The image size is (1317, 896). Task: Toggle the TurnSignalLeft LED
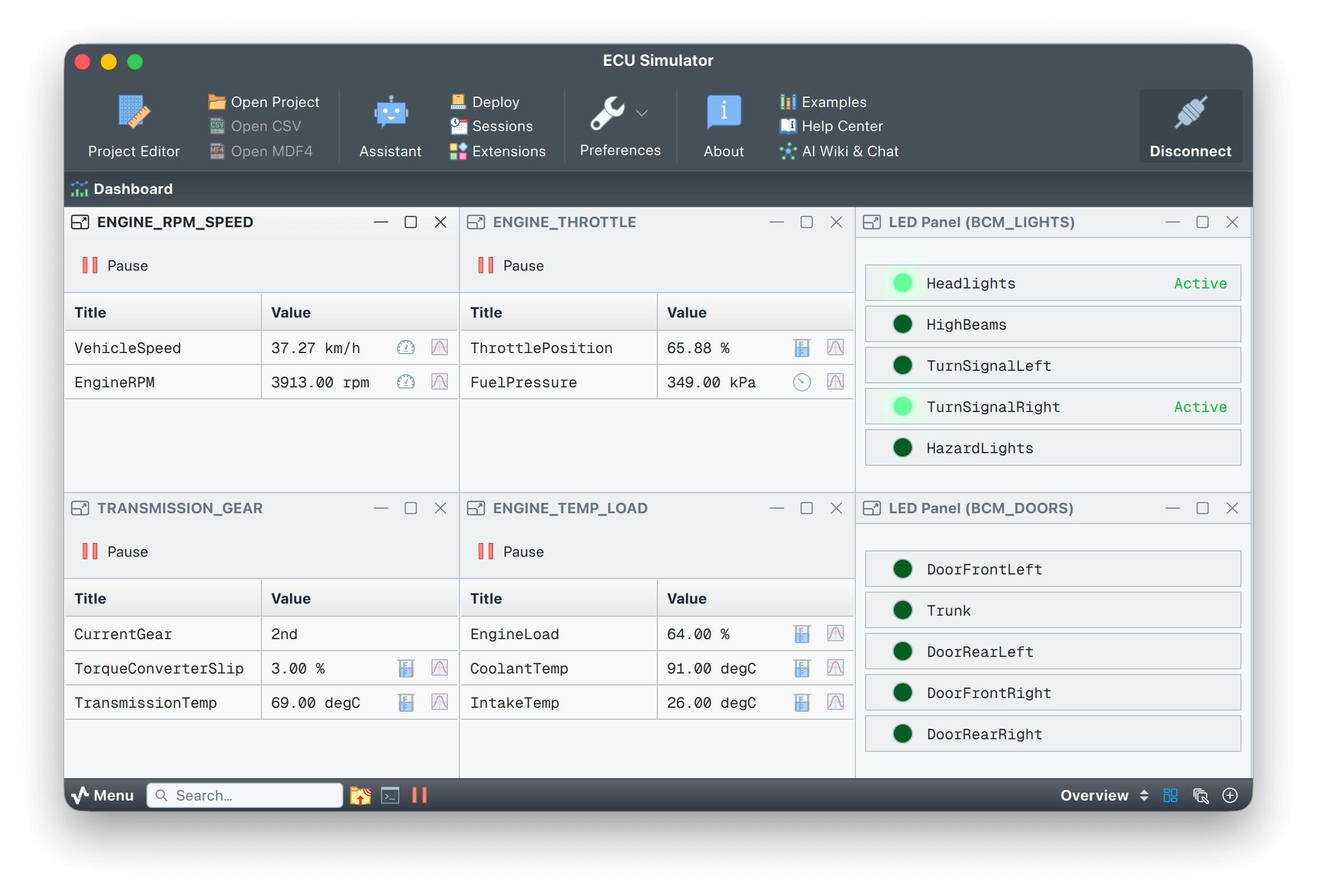[x=903, y=365]
